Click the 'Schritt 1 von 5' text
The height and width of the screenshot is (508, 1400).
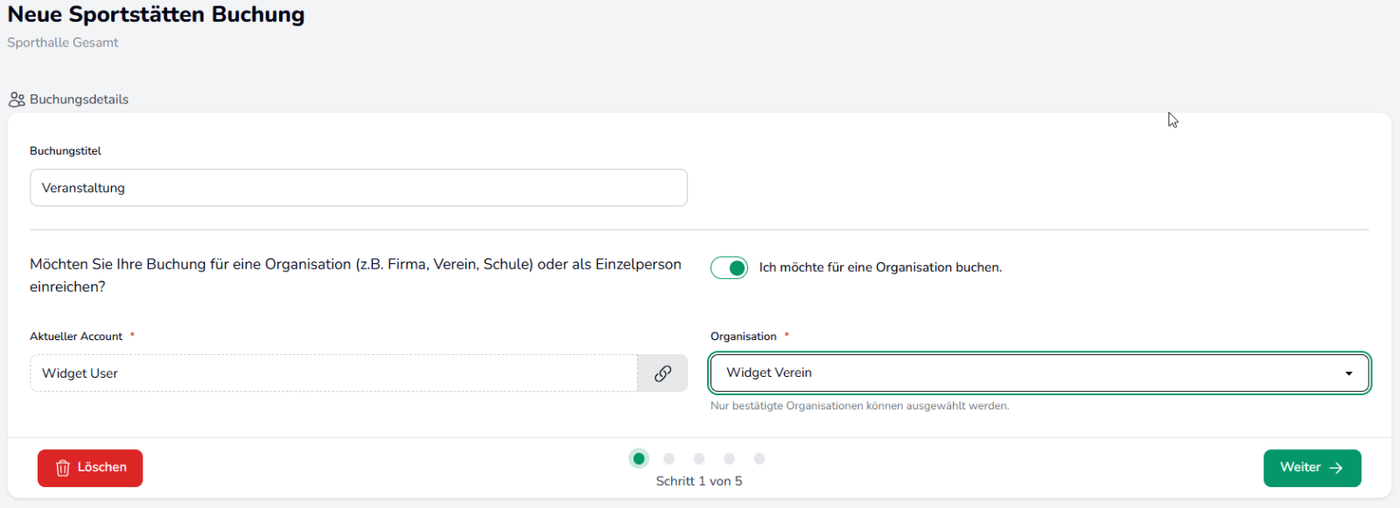[x=699, y=481]
